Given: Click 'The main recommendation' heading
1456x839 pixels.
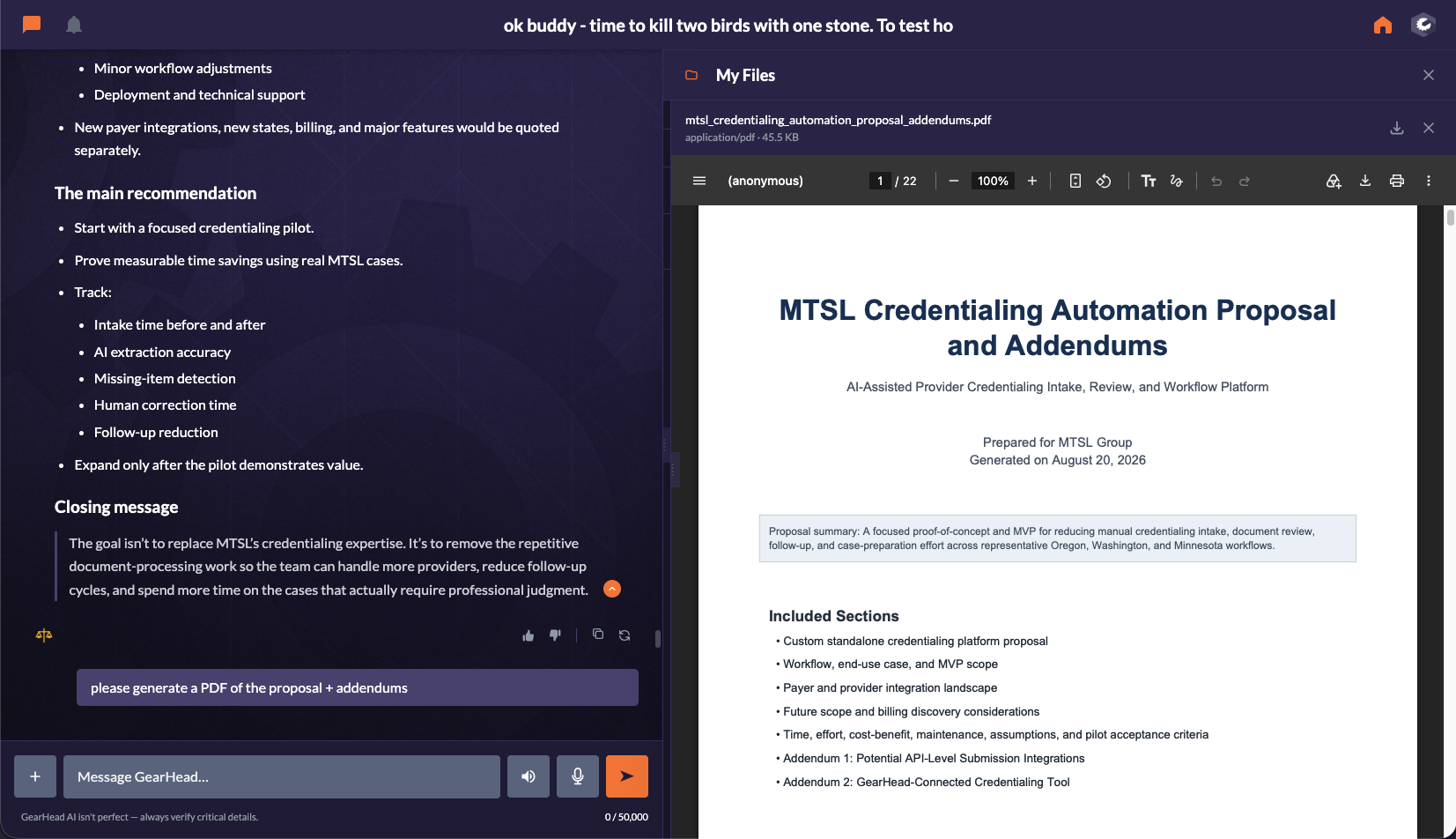Looking at the screenshot, I should (x=155, y=193).
